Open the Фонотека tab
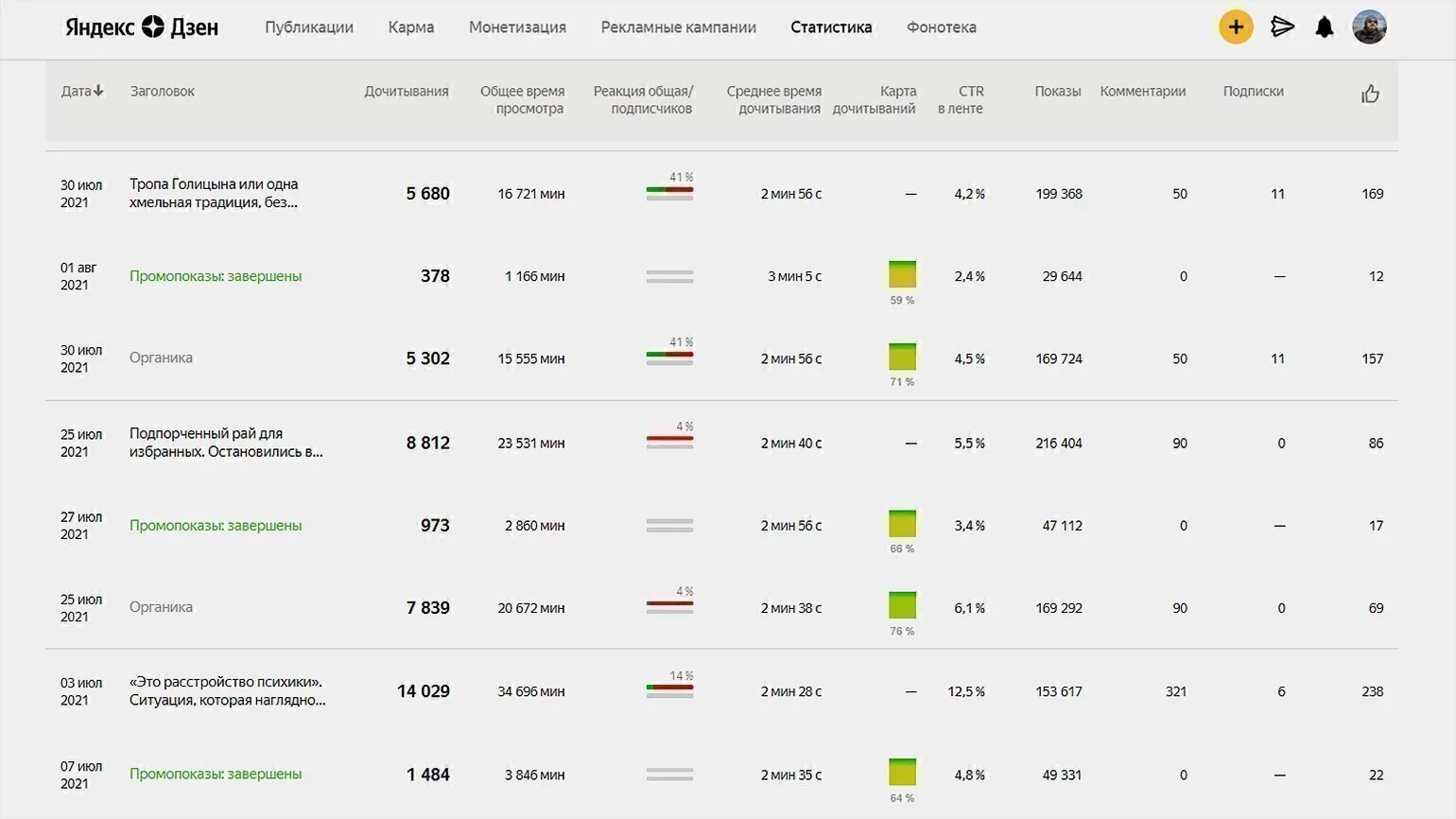 (941, 27)
